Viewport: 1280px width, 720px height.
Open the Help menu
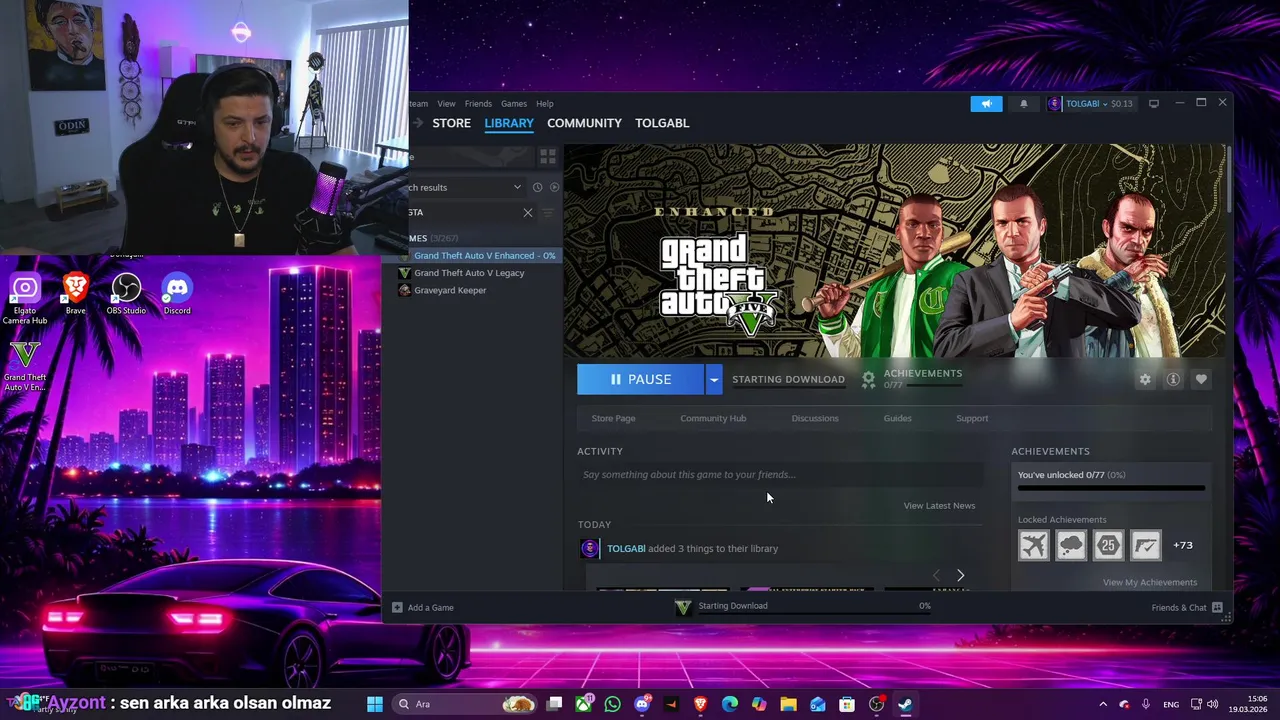(544, 104)
